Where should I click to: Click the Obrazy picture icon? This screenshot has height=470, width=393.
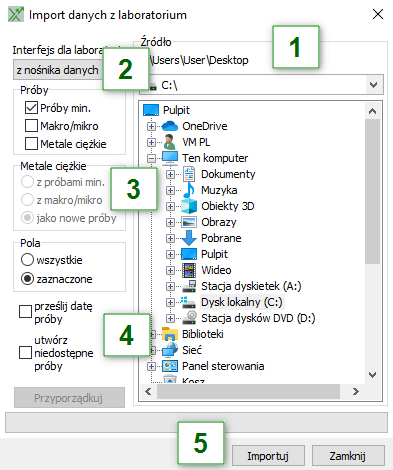coord(189,222)
